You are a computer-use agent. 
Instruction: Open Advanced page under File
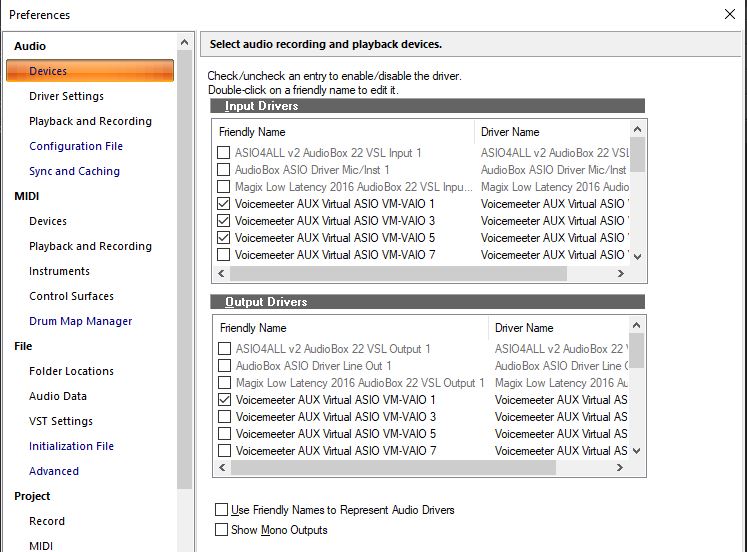[54, 471]
